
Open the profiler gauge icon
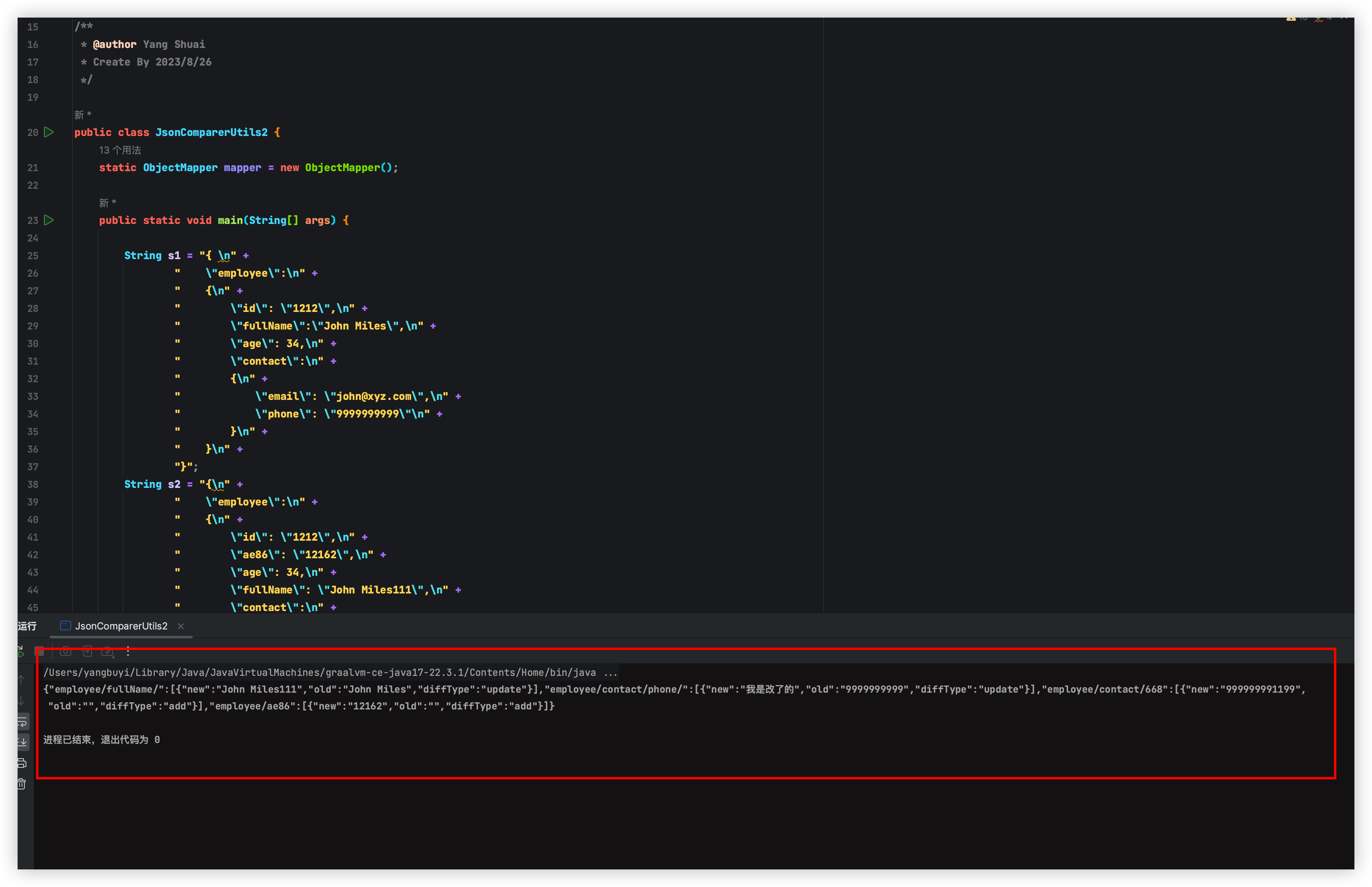[x=108, y=651]
